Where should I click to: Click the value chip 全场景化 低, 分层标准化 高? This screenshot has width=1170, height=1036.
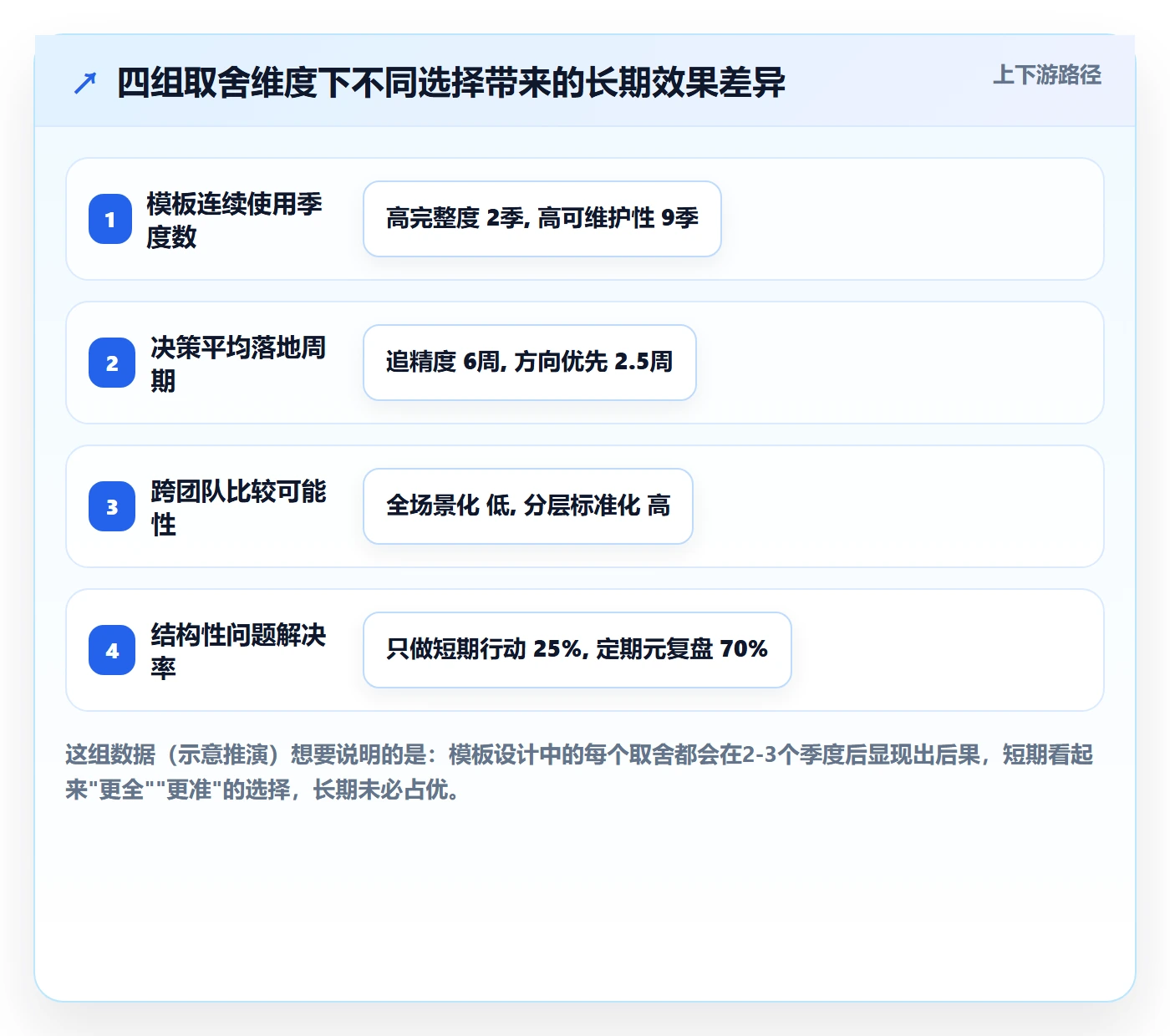tap(528, 506)
